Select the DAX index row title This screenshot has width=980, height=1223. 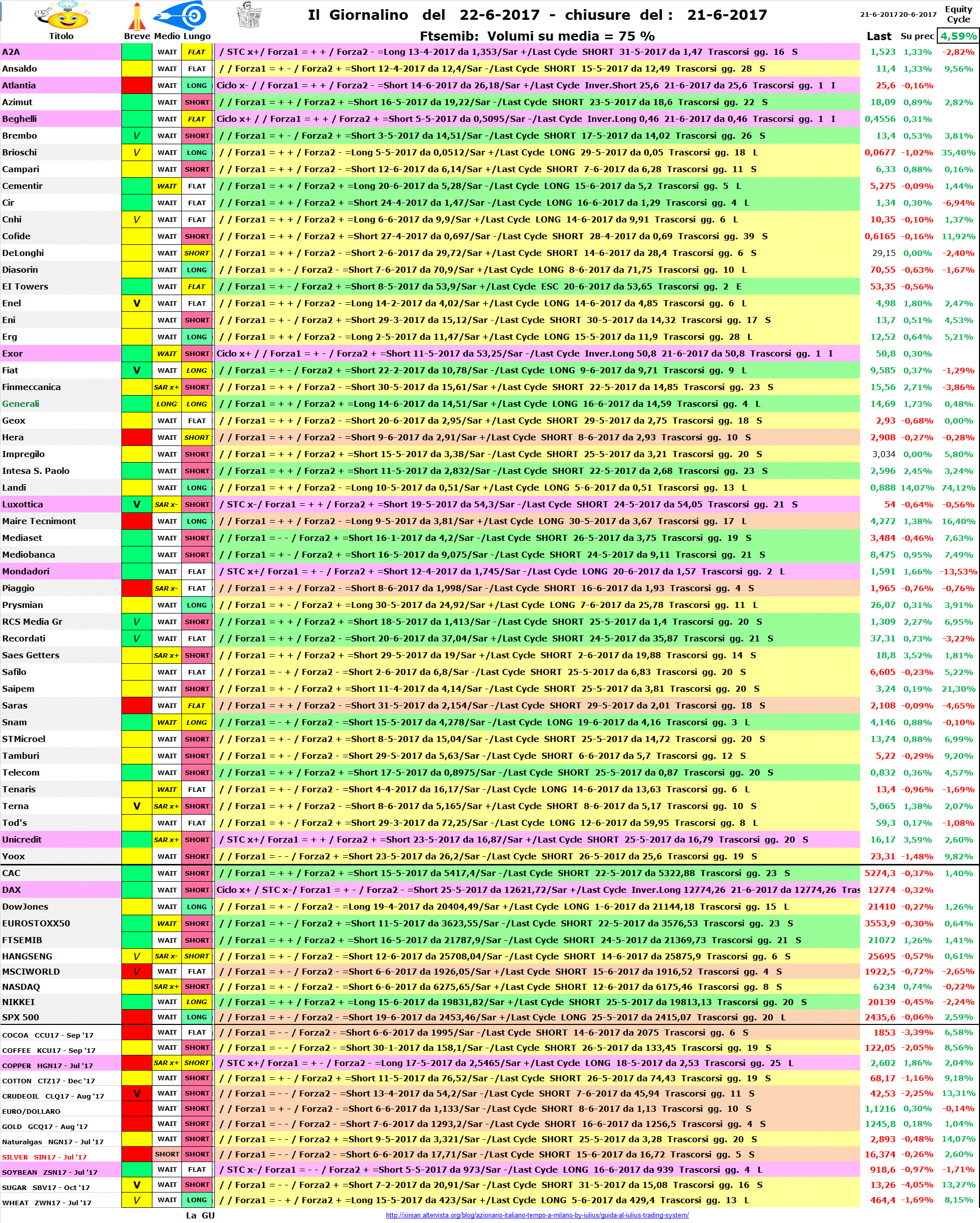[11, 889]
